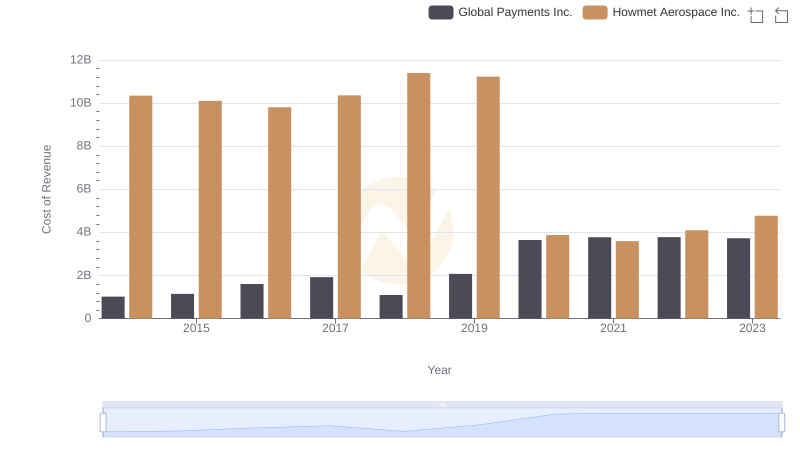The width and height of the screenshot is (800, 461).
Task: Click the 2019 x-axis label
Action: [x=474, y=328]
